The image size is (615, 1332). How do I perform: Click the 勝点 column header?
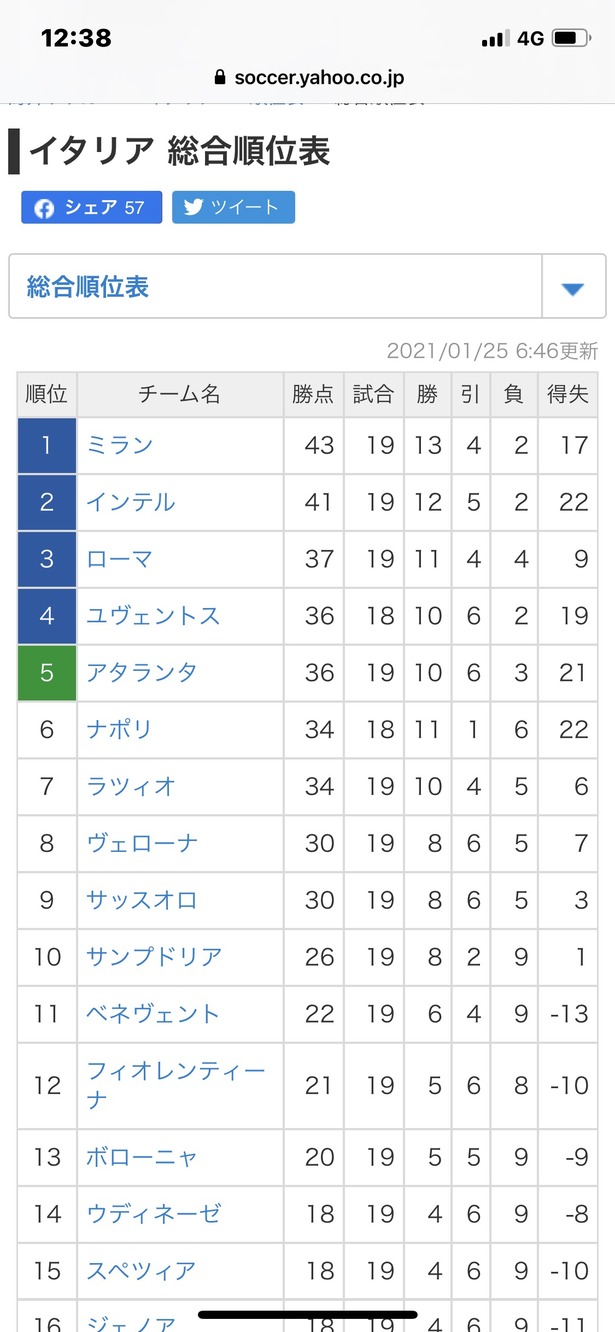(x=313, y=395)
